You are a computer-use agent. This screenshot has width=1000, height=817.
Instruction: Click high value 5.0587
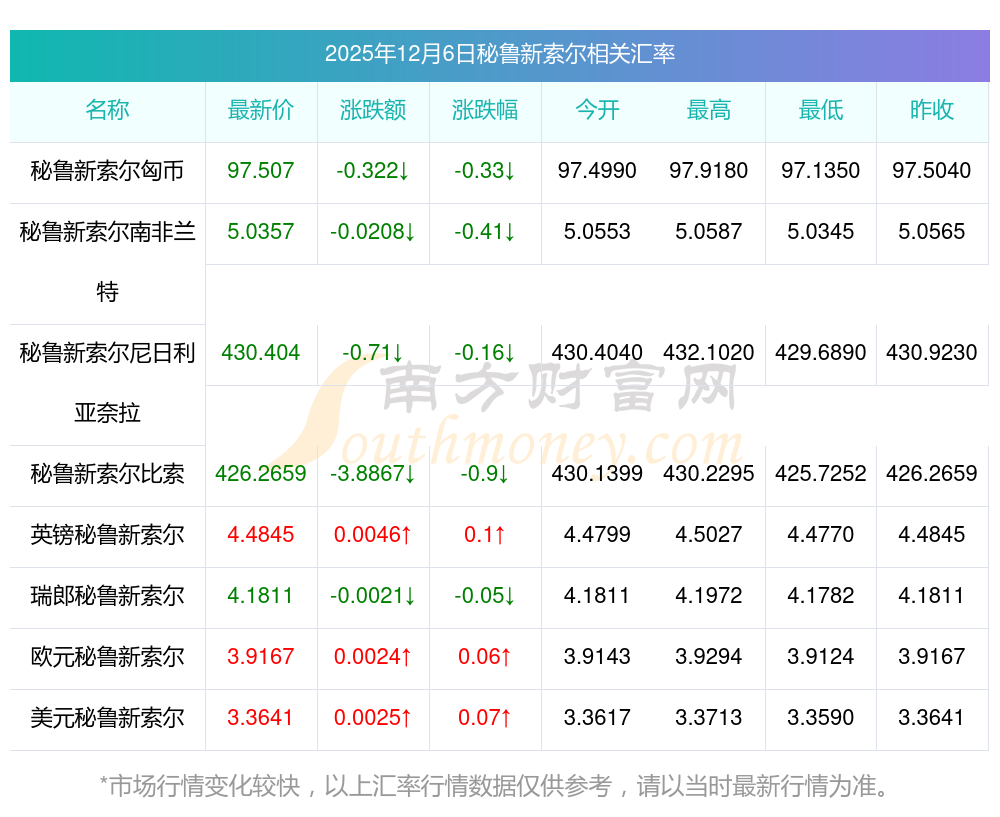click(709, 232)
